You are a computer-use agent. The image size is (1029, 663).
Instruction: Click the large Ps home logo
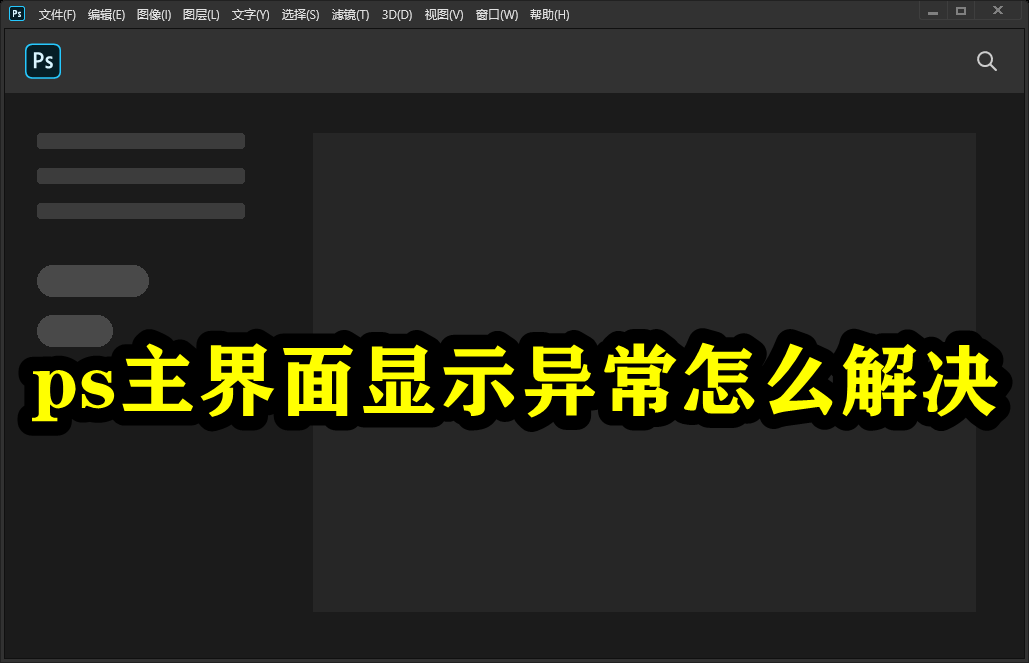[43, 61]
